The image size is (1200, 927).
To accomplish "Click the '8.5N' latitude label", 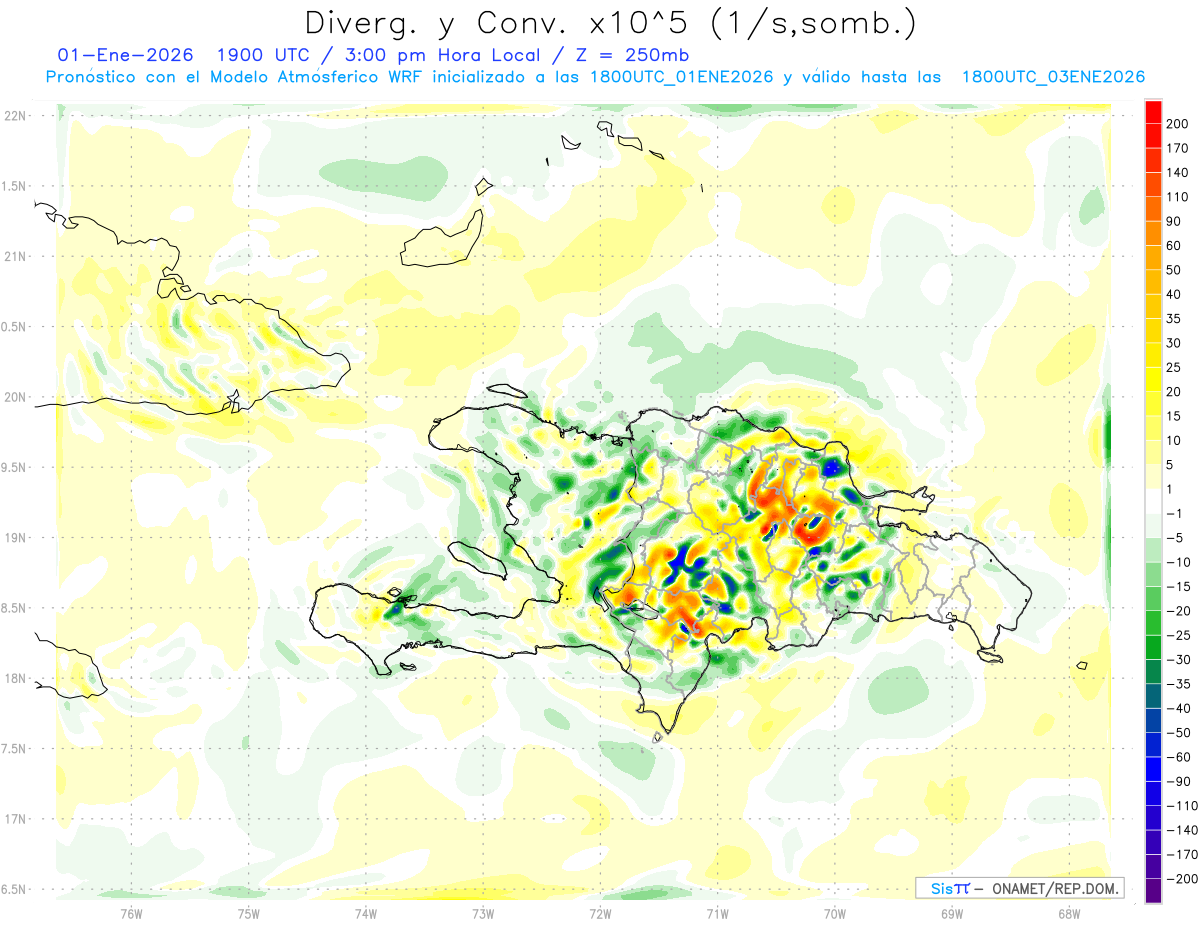I will click(x=14, y=608).
